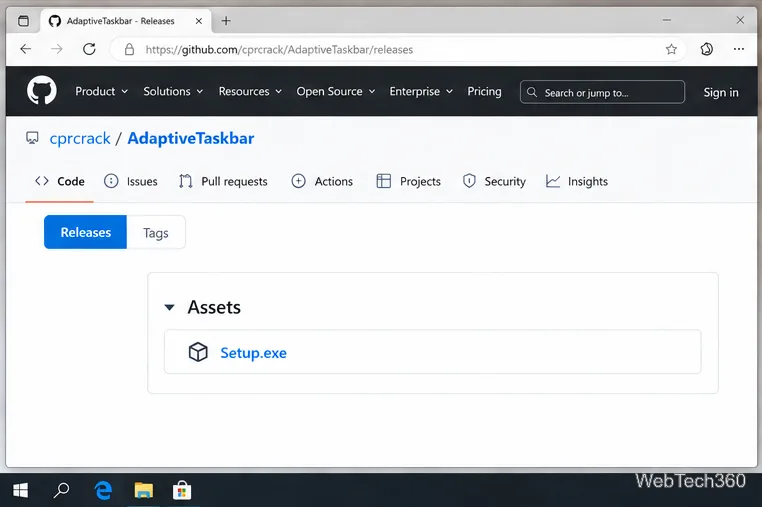Click the search magnifier icon in GitHub header

[532, 92]
